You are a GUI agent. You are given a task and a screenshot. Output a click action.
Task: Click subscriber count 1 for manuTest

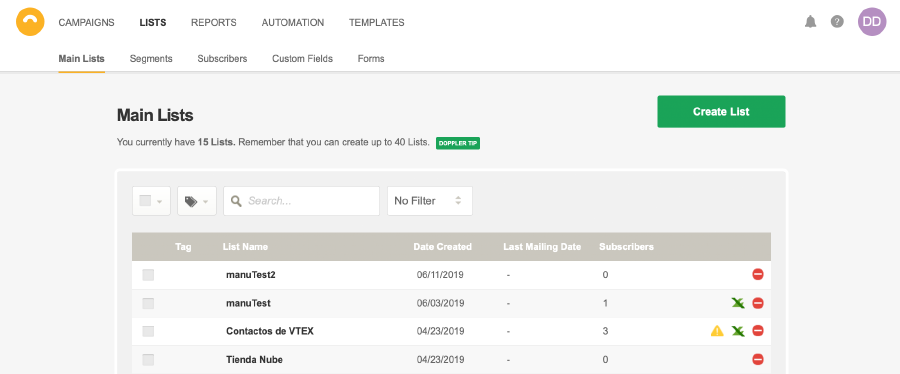click(606, 303)
